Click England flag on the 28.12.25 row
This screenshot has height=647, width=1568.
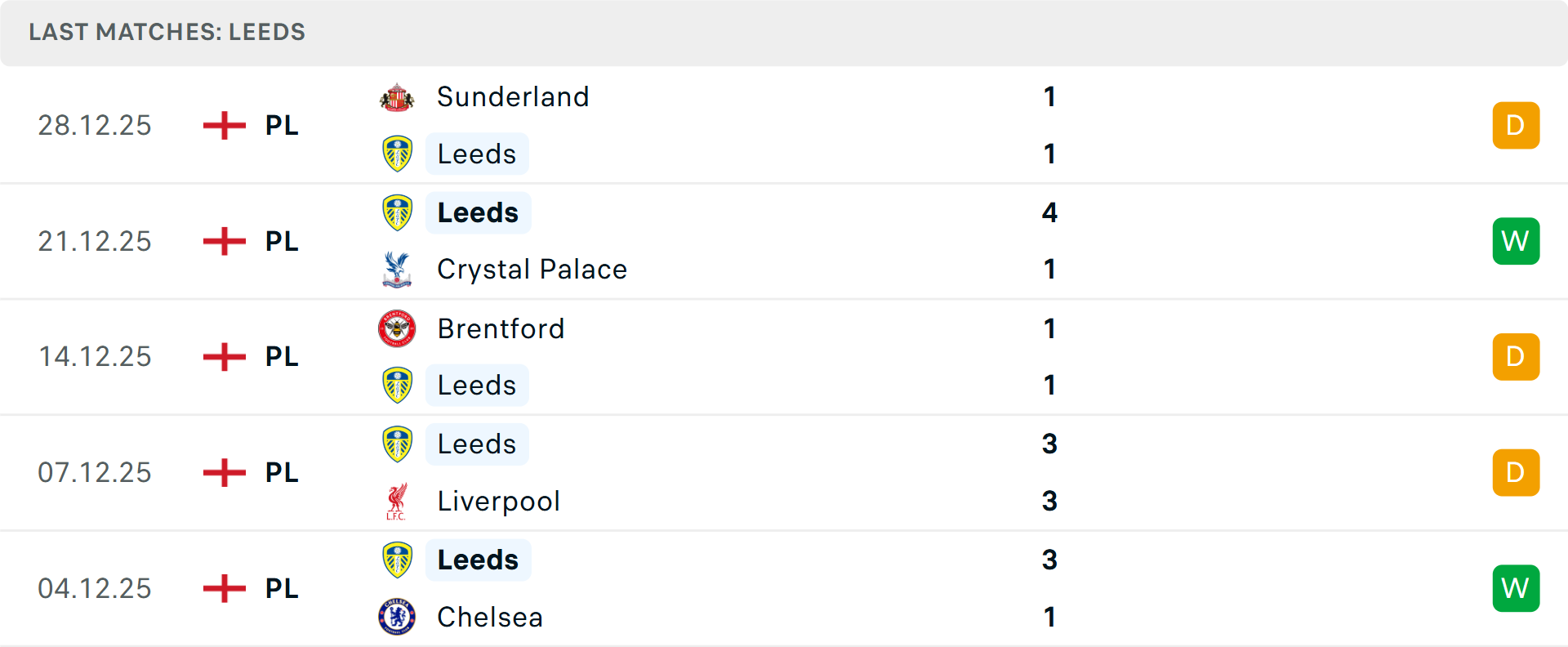click(224, 126)
